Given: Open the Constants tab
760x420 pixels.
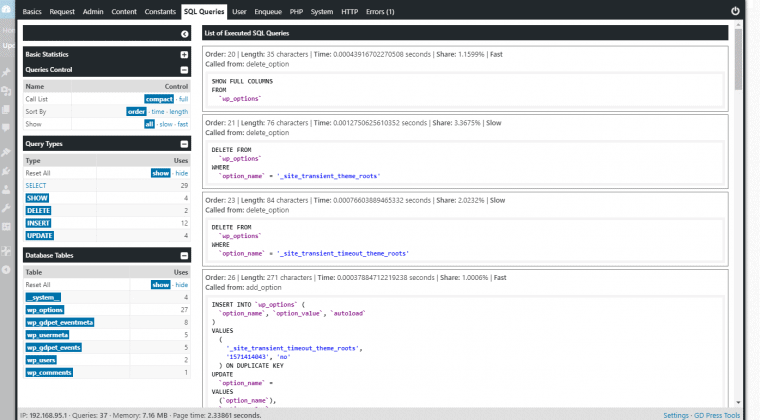Looking at the screenshot, I should click(160, 12).
